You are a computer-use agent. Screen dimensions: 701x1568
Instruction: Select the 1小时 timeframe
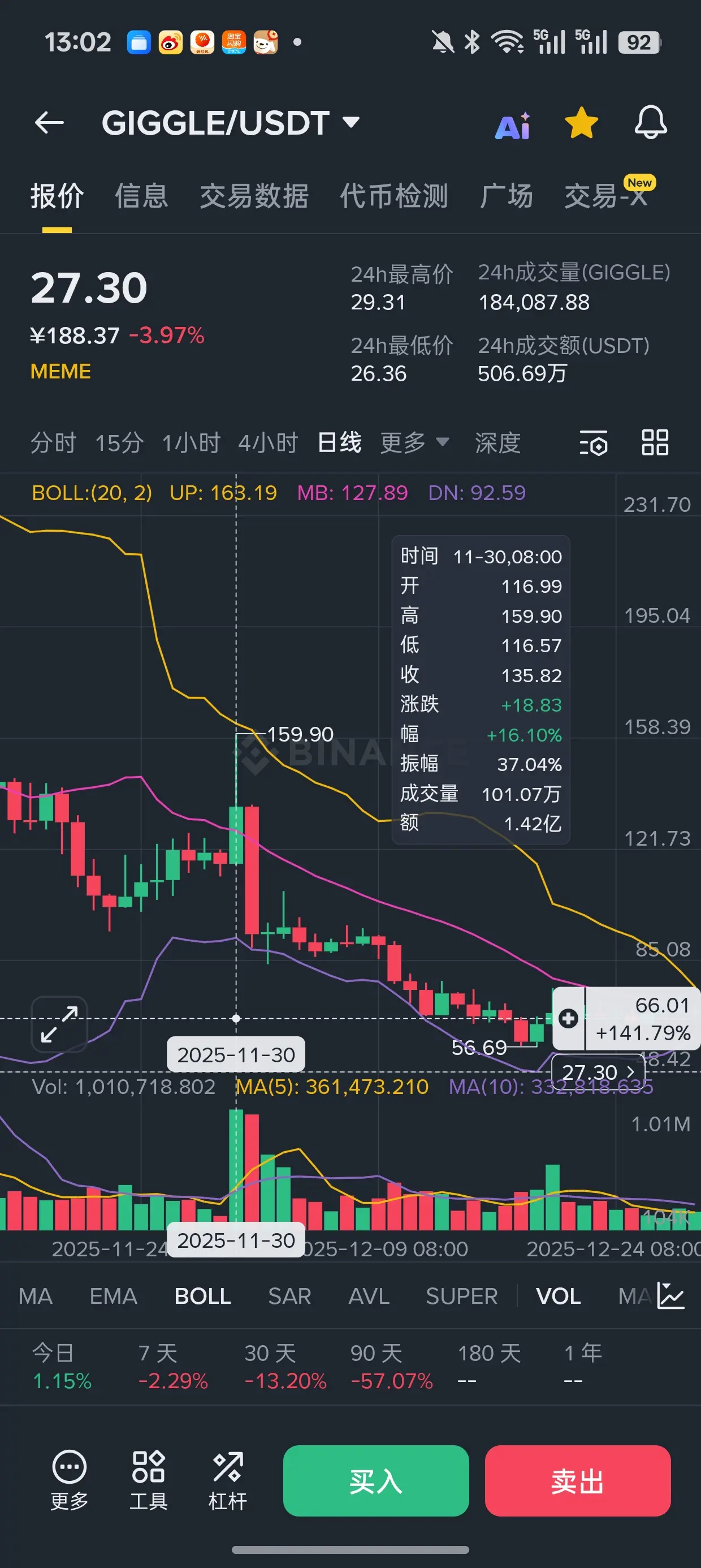(x=191, y=442)
